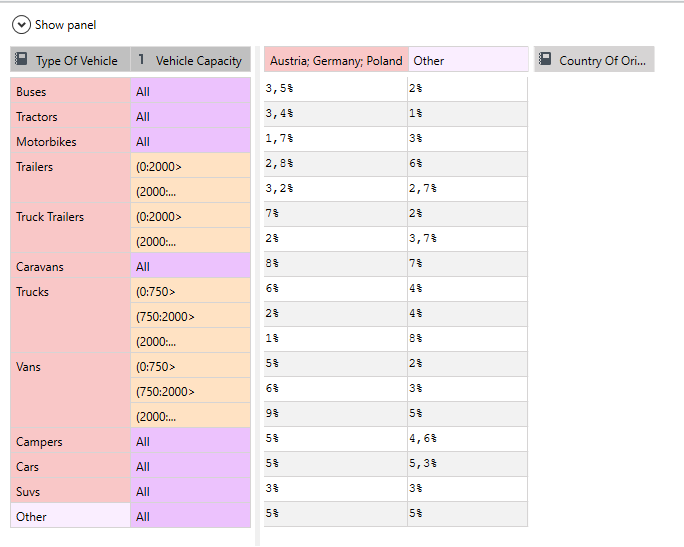Click Vans (750:2000> capacity cell
The image size is (684, 547).
click(191, 390)
